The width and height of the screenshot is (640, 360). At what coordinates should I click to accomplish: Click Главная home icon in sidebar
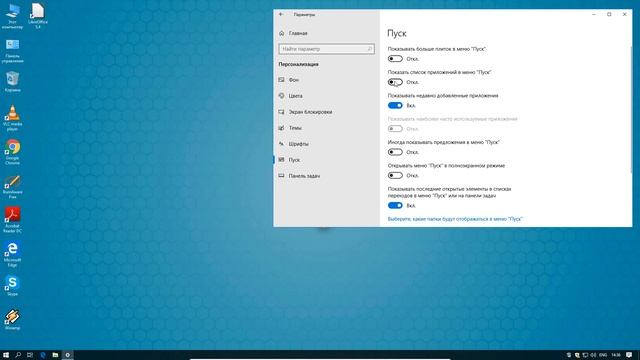[x=282, y=33]
